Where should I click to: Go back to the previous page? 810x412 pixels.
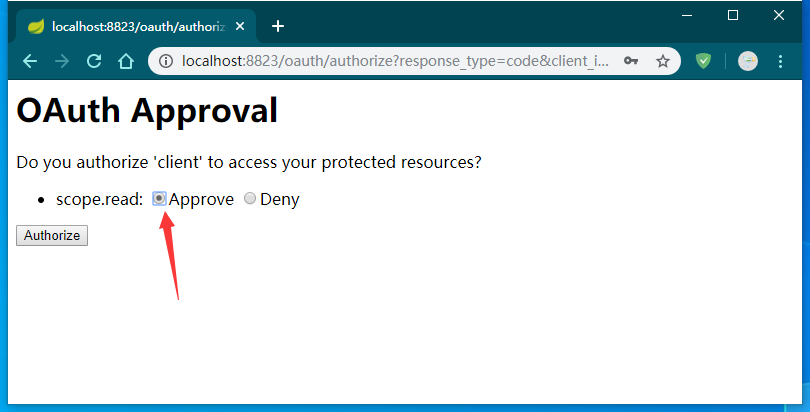pos(30,61)
